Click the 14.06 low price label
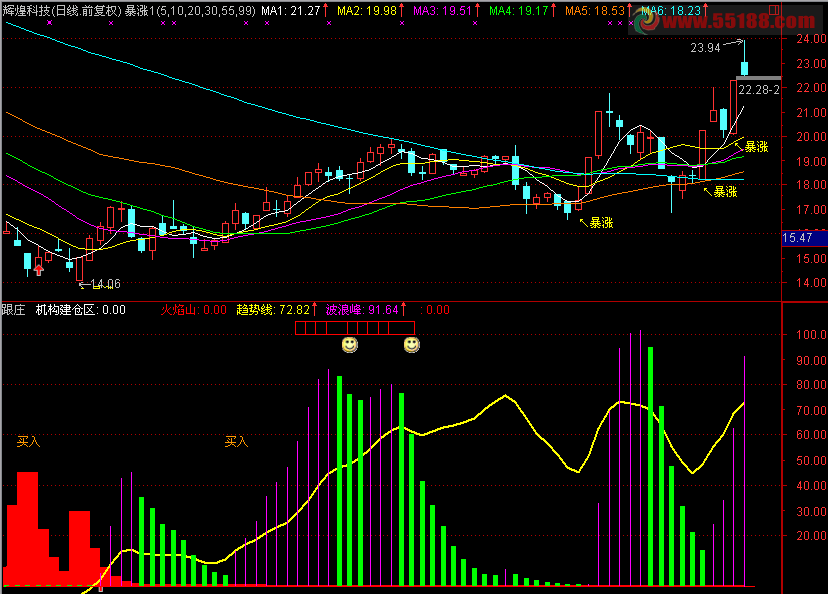Screen dimensions: 828x594 (x=106, y=284)
